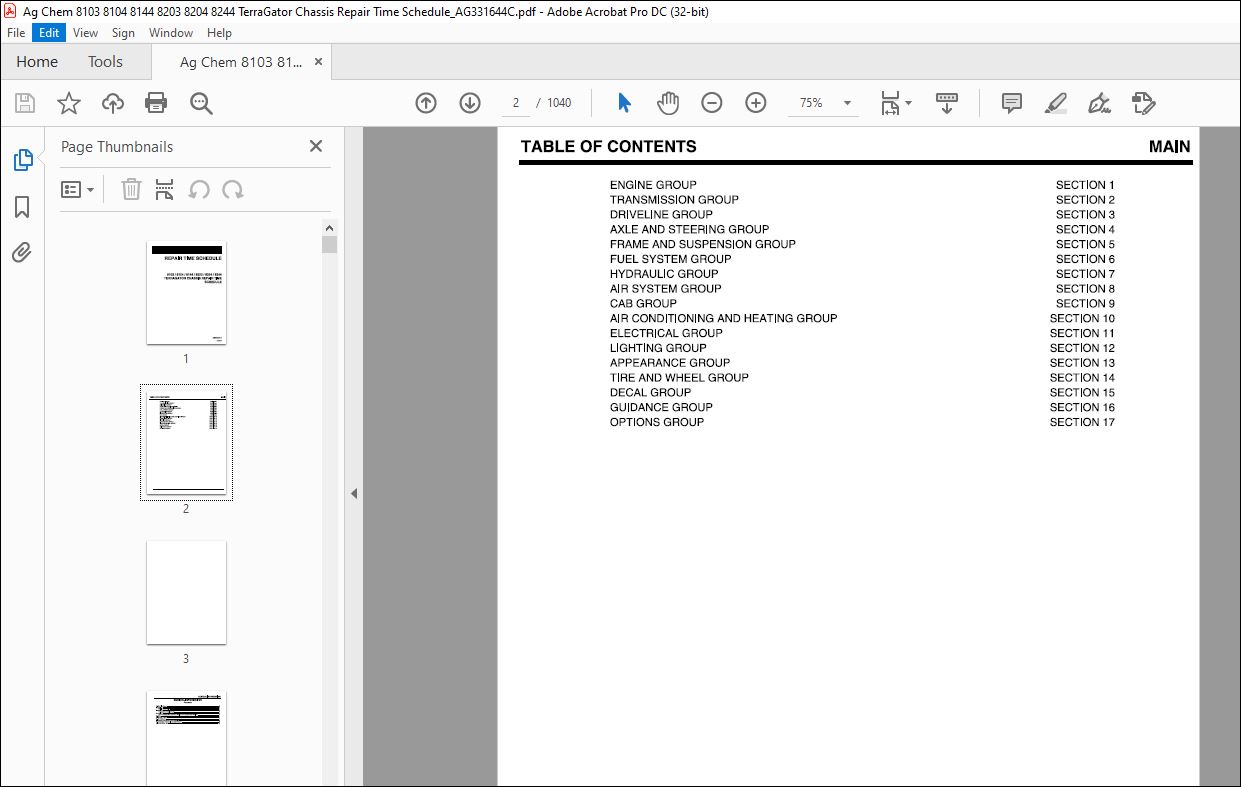Open the View menu
1241x787 pixels.
pyautogui.click(x=85, y=33)
